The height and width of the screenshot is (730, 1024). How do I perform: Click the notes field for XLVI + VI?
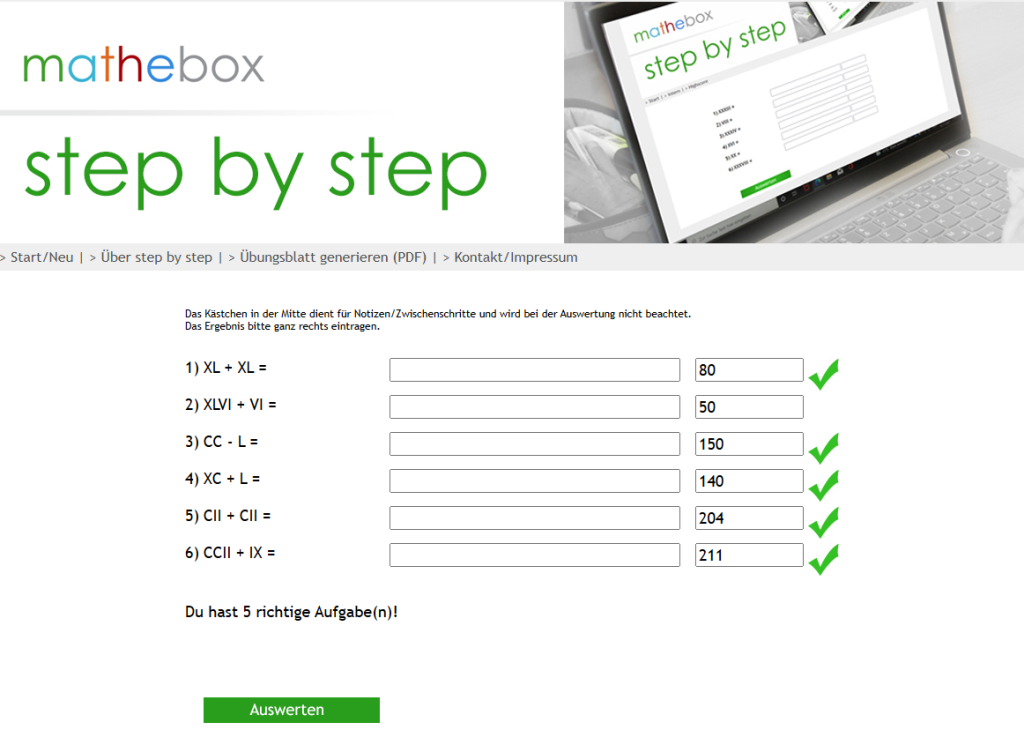click(x=534, y=407)
